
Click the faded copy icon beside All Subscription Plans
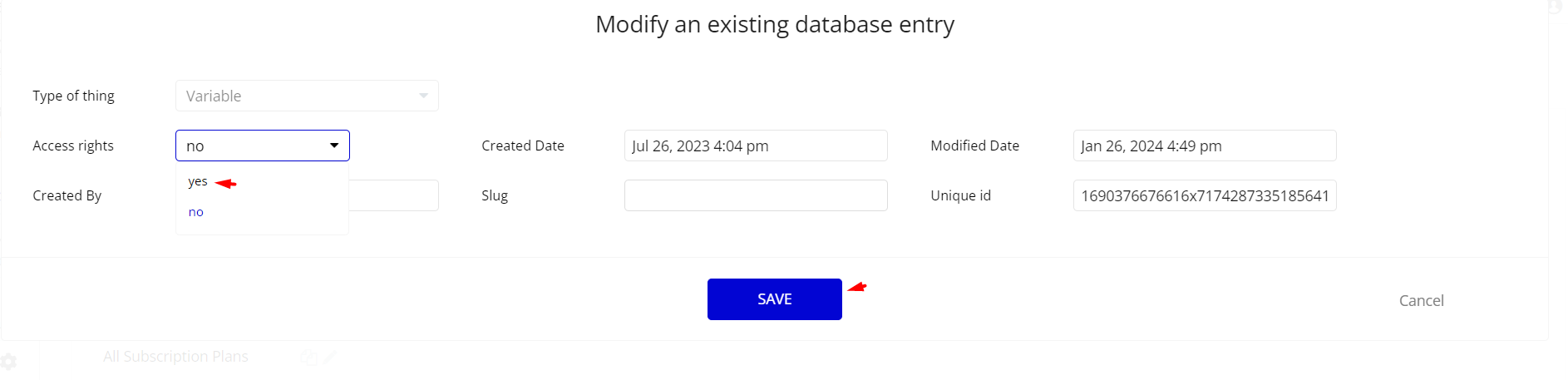[x=309, y=357]
